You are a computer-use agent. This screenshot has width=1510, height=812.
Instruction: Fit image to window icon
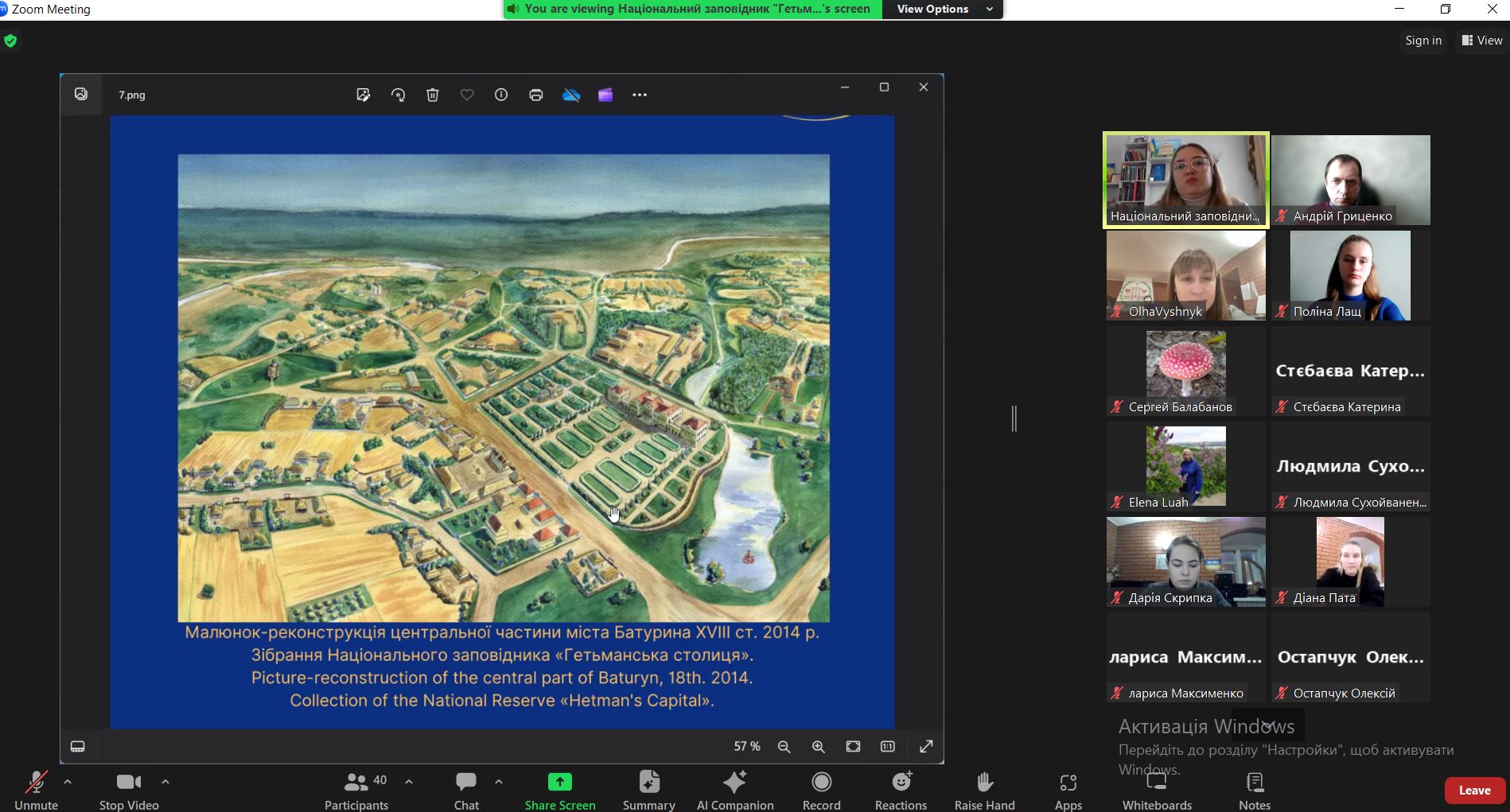pos(853,746)
